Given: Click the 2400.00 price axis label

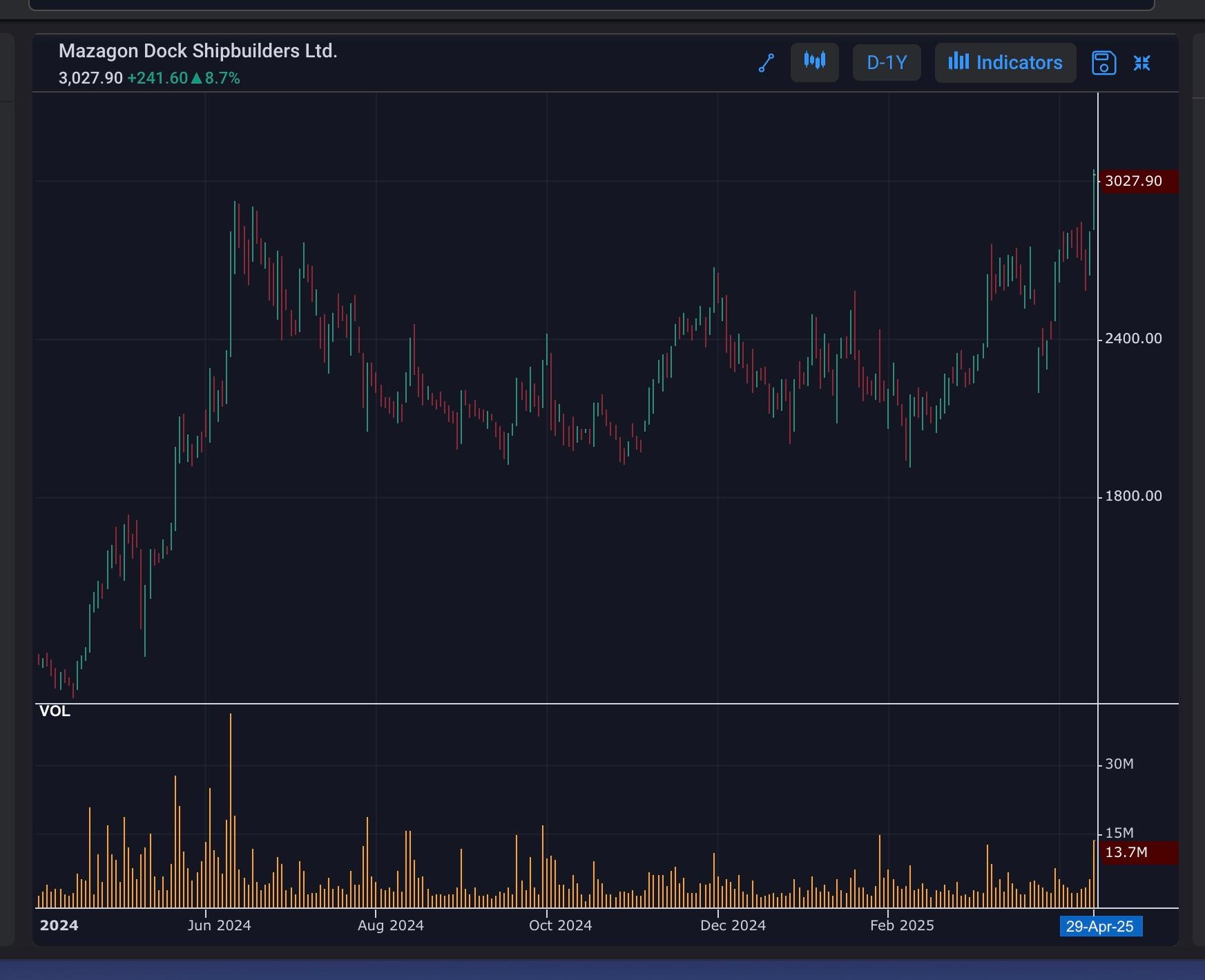Looking at the screenshot, I should tap(1133, 338).
